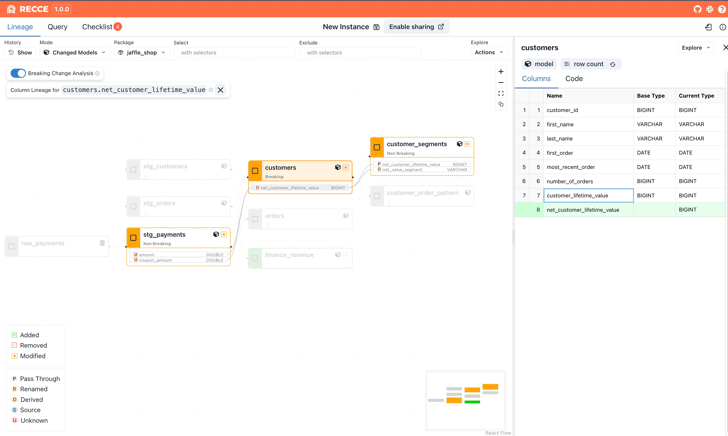Click info icon beside column lineage name
The image size is (728, 436).
click(211, 90)
